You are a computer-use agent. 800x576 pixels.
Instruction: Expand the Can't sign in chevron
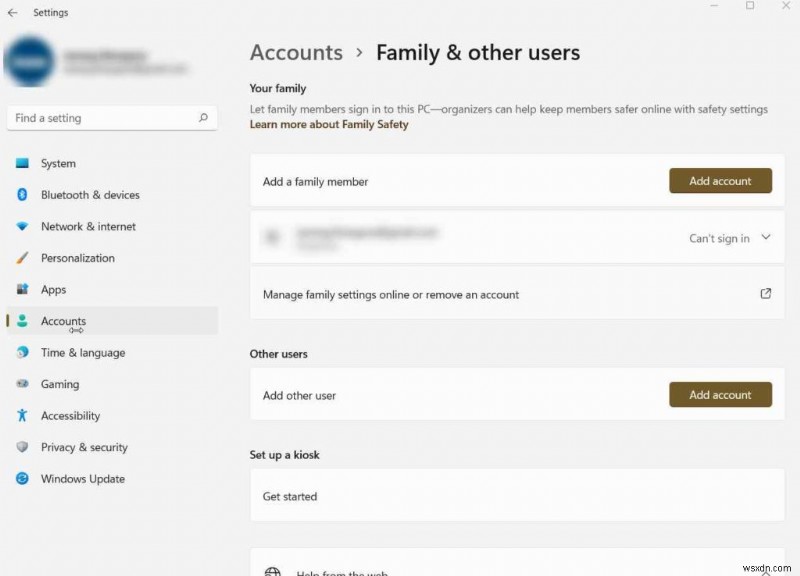coord(766,238)
